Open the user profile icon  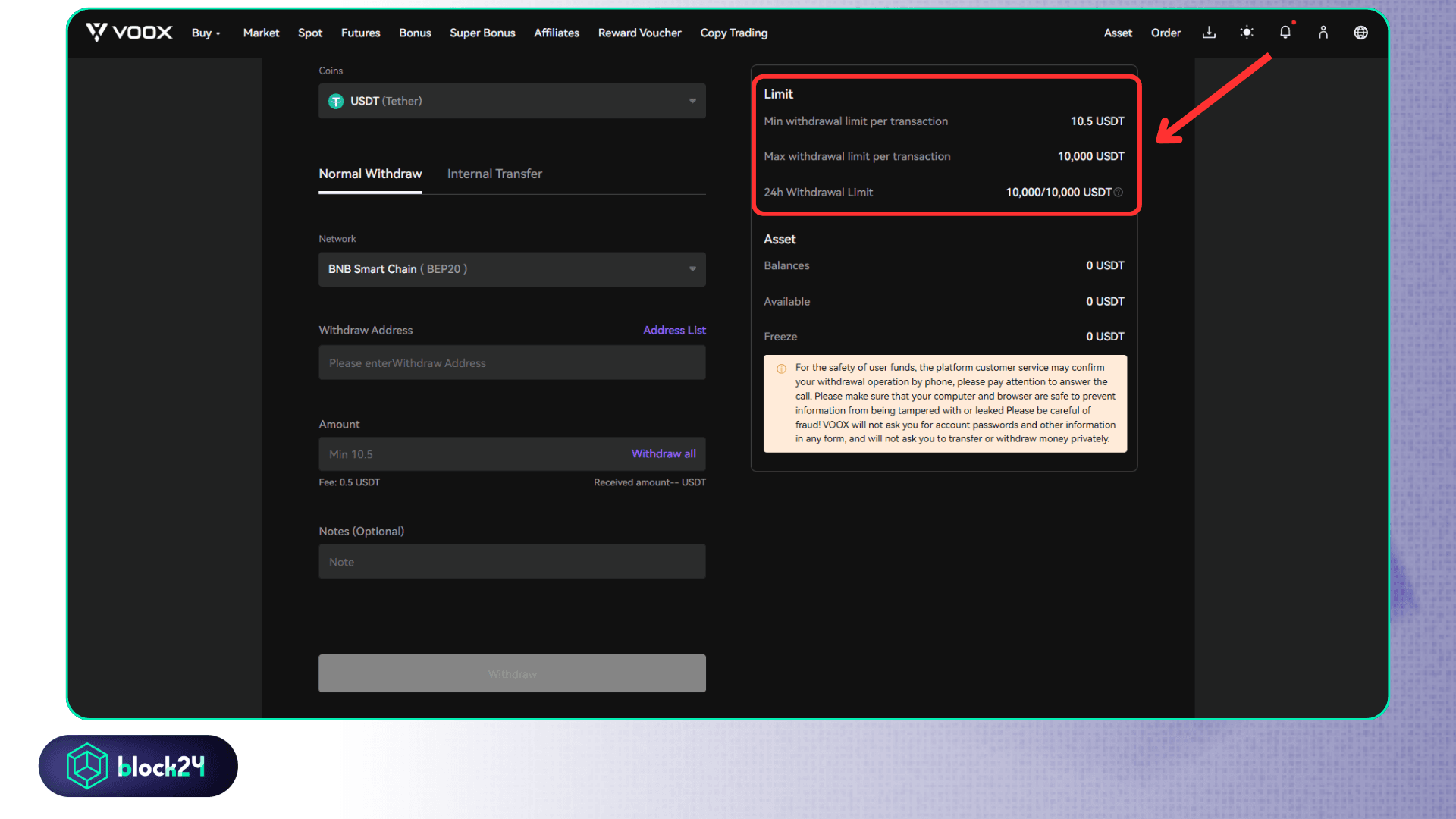(1323, 33)
